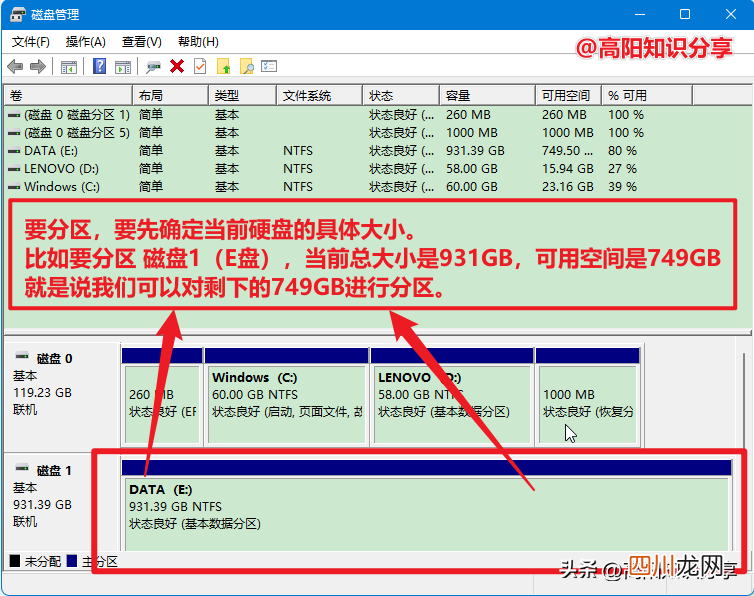The height and width of the screenshot is (596, 754).
Task: Sort by the 文件系统 column header
Action: (319, 95)
